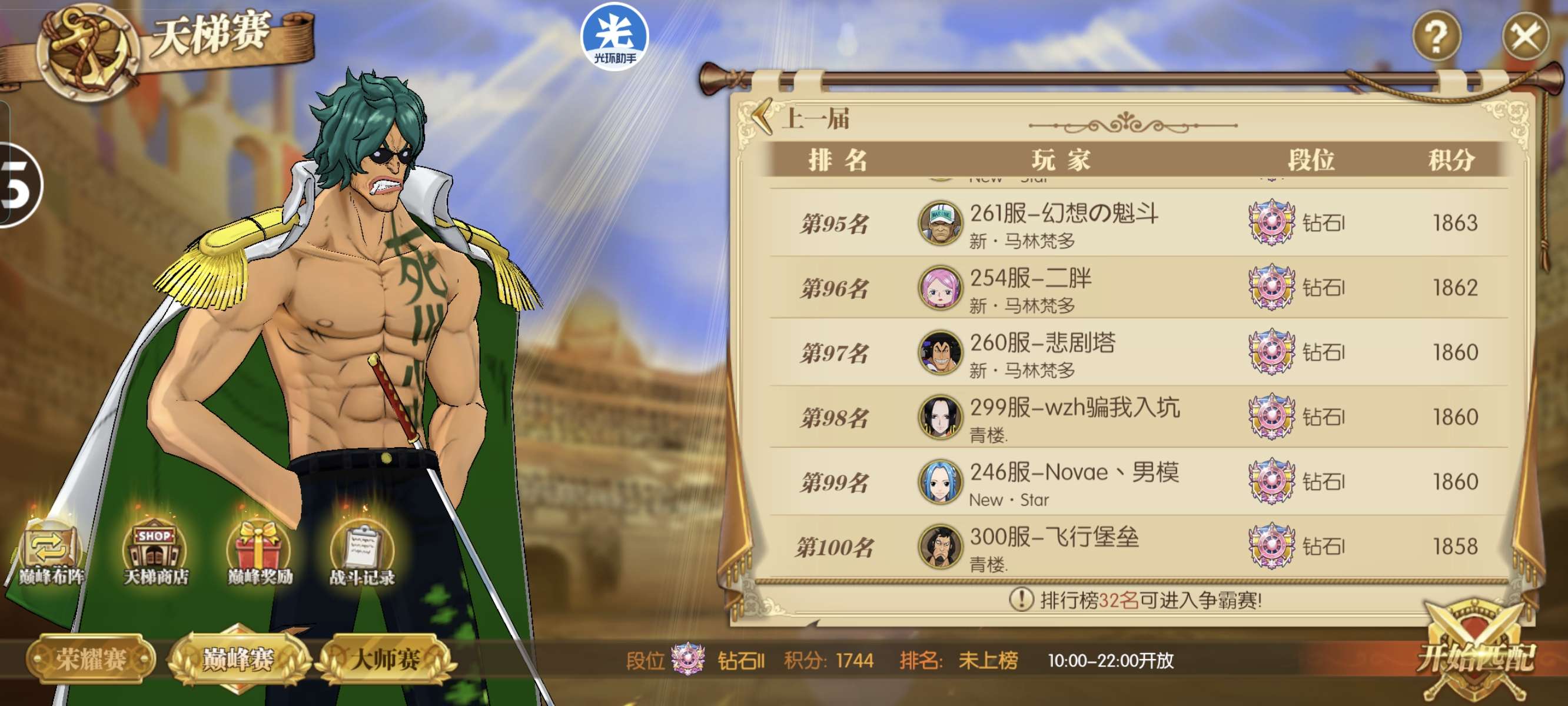Switch to the 大师赛 tab
This screenshot has height=706, width=1568.
click(386, 659)
